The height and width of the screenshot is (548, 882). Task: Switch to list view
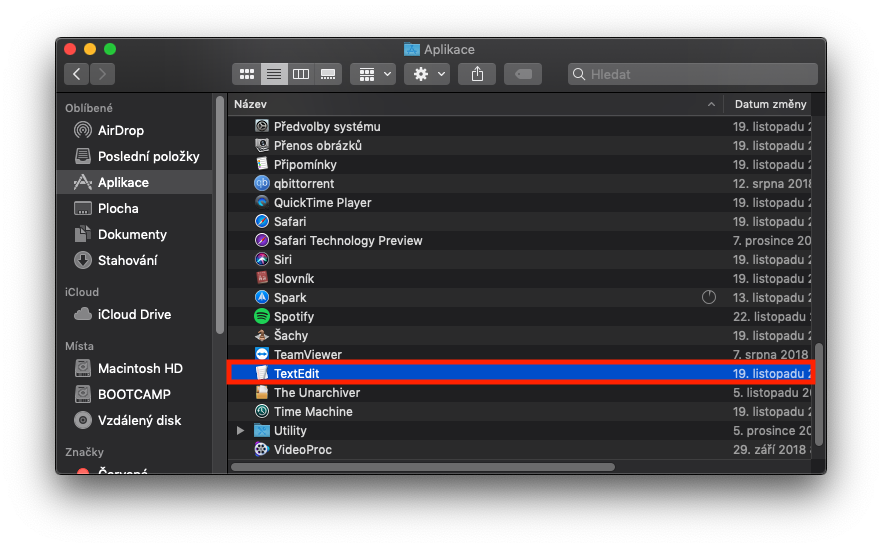[x=274, y=74]
